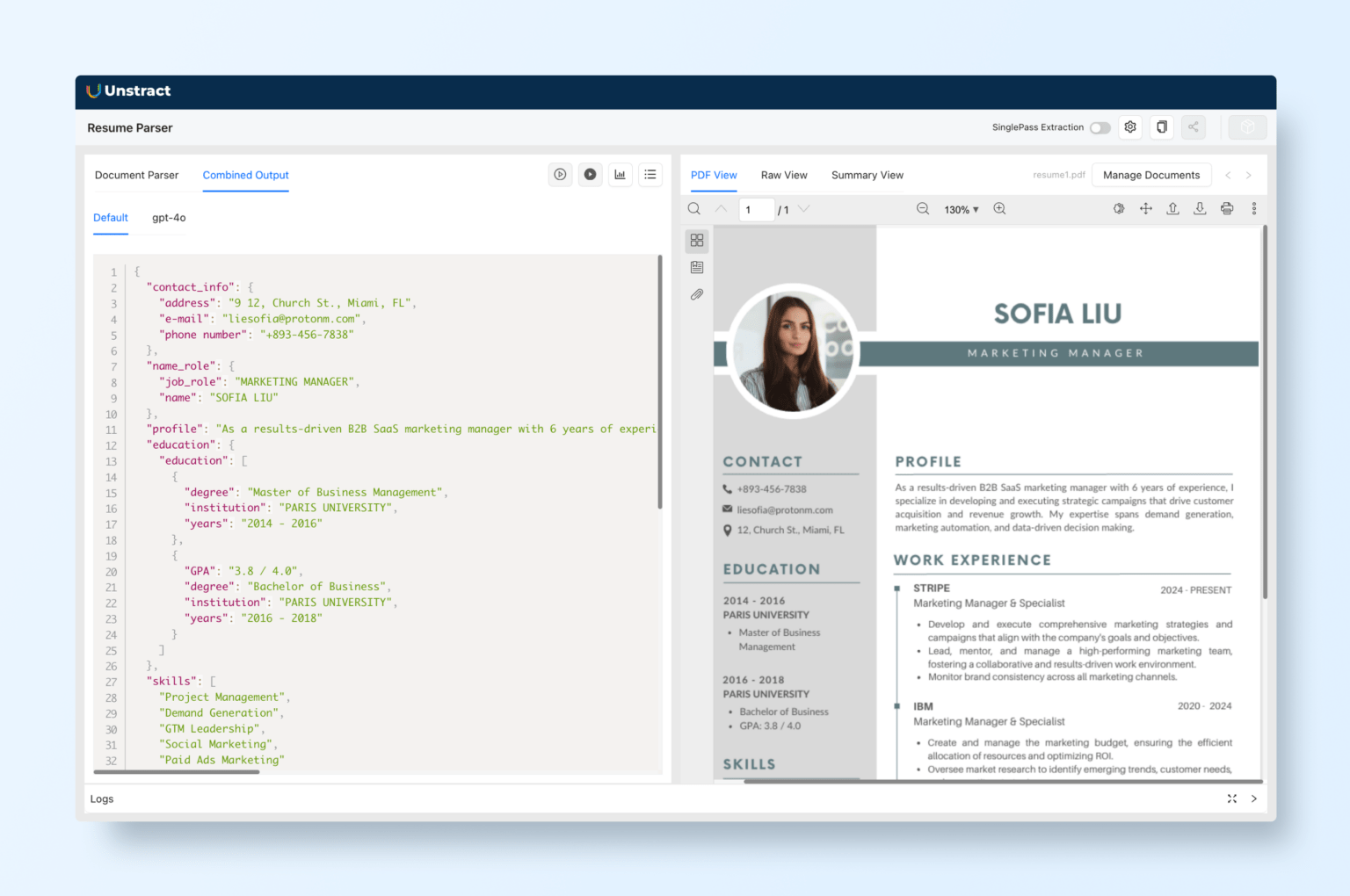This screenshot has height=896, width=1350.
Task: Open the Summary View tab
Action: tap(867, 175)
